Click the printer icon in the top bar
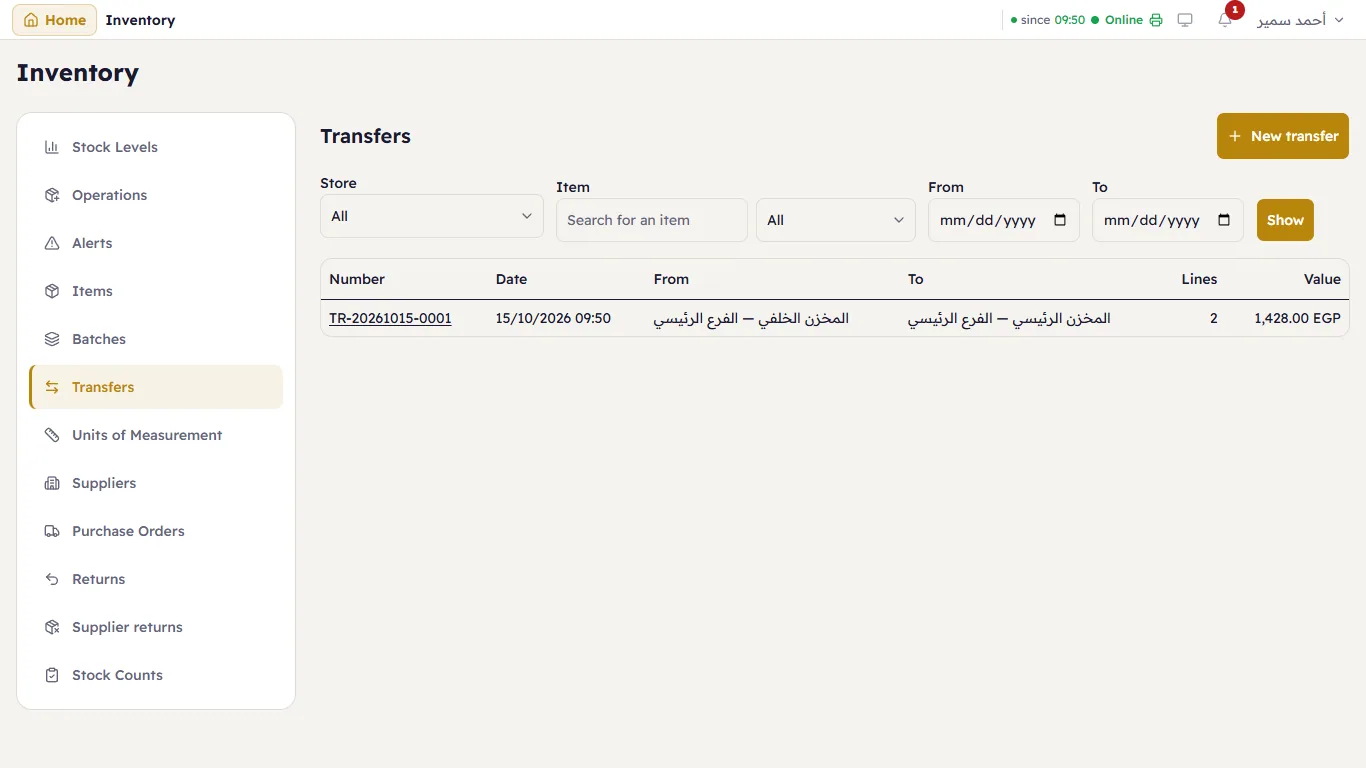The image size is (1366, 768). [x=1156, y=20]
